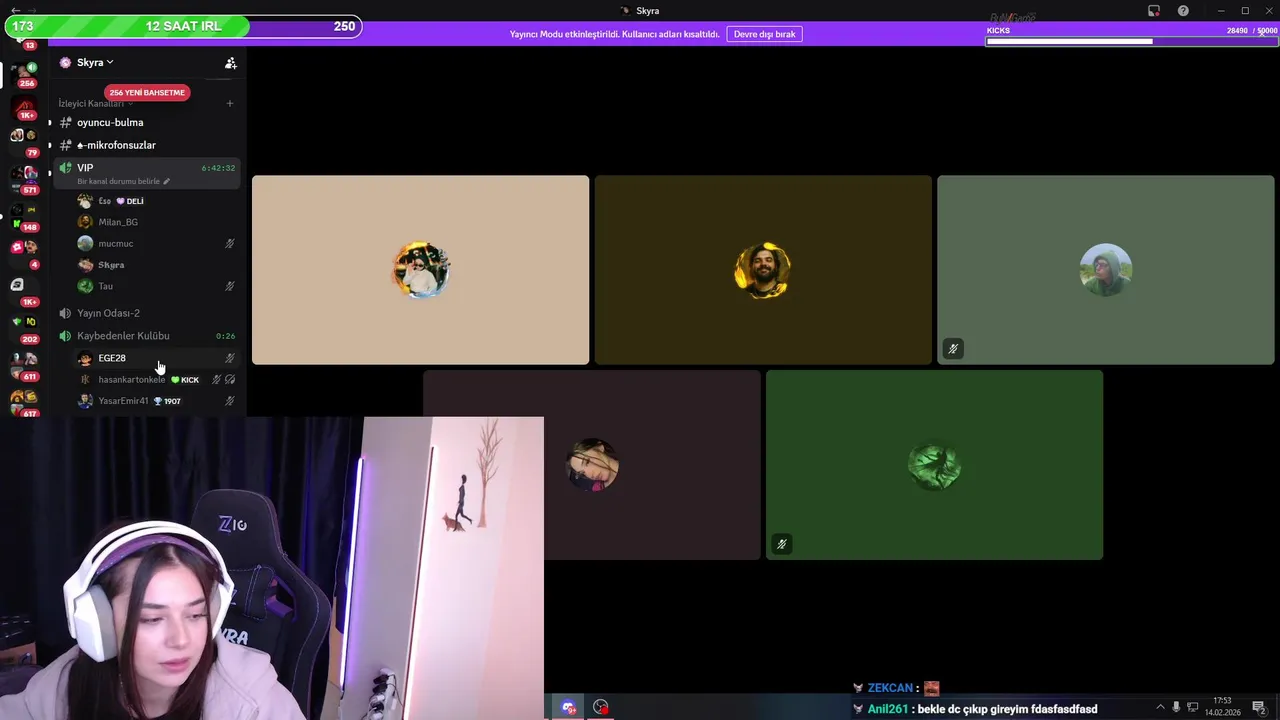Click the Discord icon in the taskbar
This screenshot has height=720, width=1280.
coord(569,707)
